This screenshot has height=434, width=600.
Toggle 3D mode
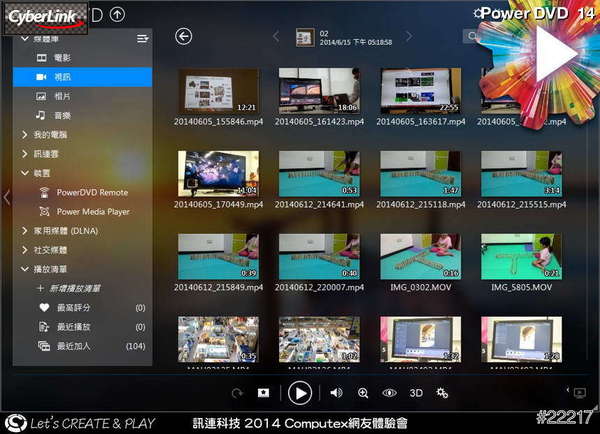[x=416, y=393]
